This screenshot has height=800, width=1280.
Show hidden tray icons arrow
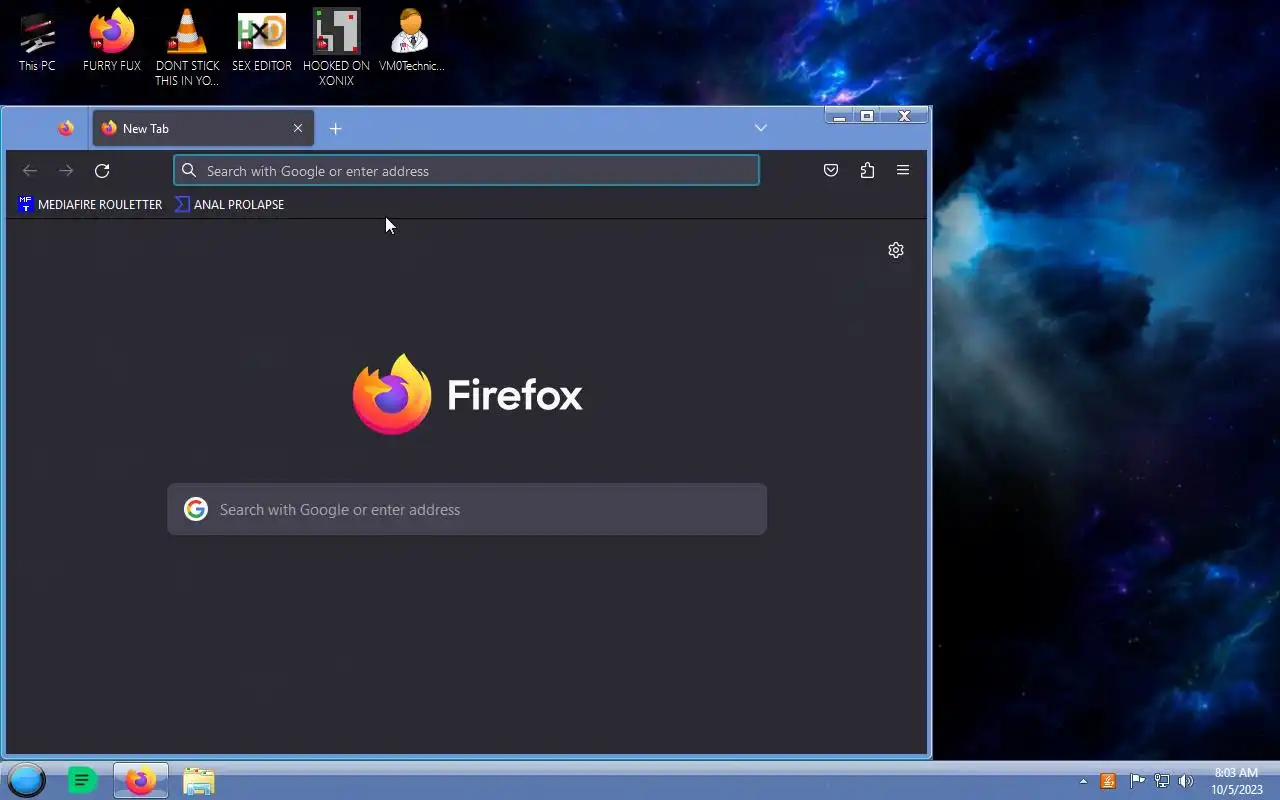(1083, 781)
